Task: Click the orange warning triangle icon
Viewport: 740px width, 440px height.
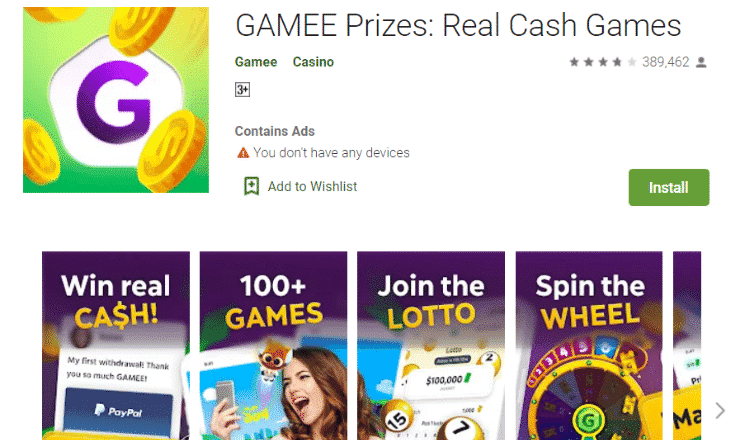Action: pos(243,152)
